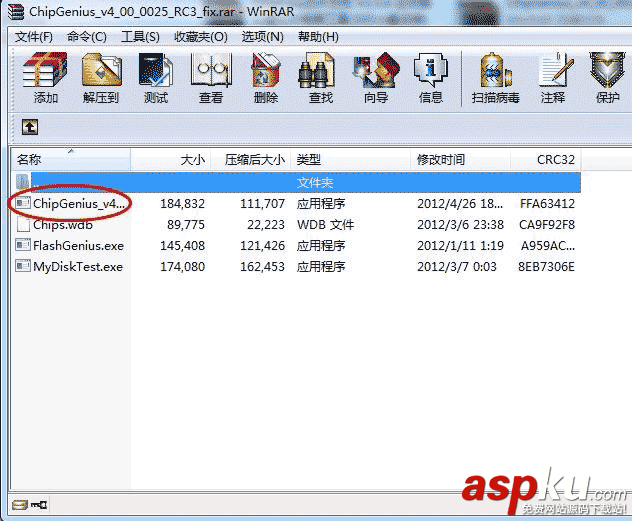Image resolution: width=632 pixels, height=521 pixels.
Task: Click size value 174,080
Action: click(183, 266)
